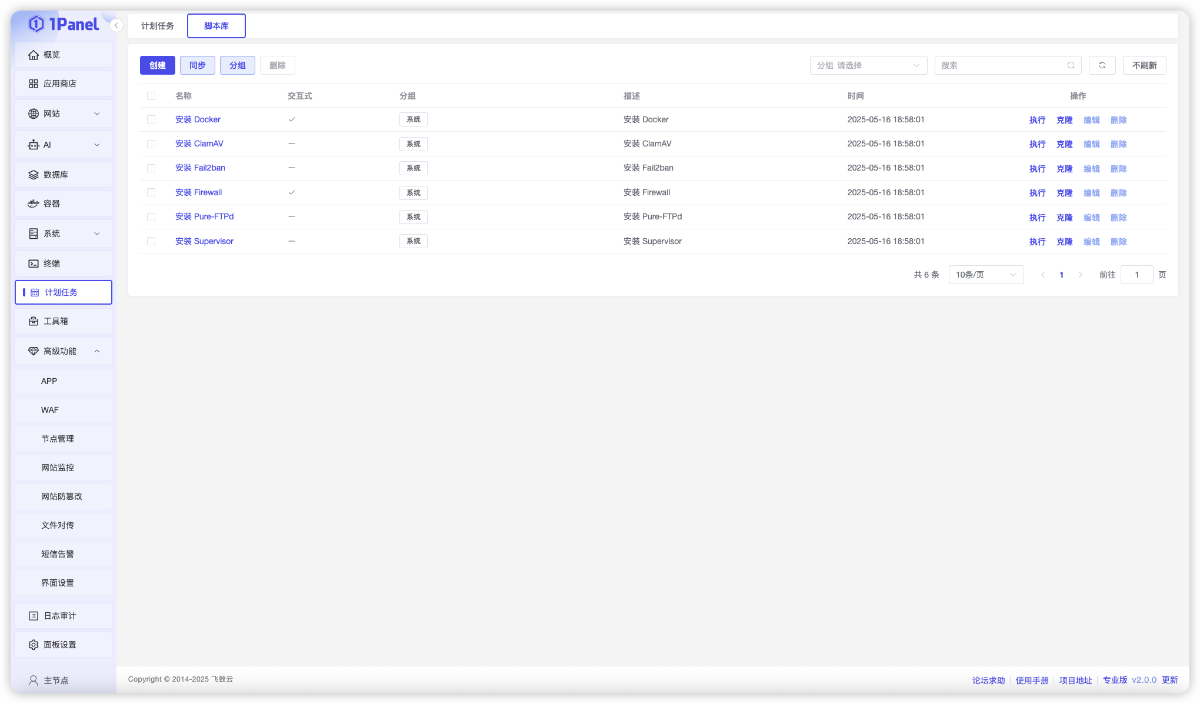Screen dimensions: 1200x704
Task: Click 执行 for the 安装 ClamAV script
Action: [1037, 143]
